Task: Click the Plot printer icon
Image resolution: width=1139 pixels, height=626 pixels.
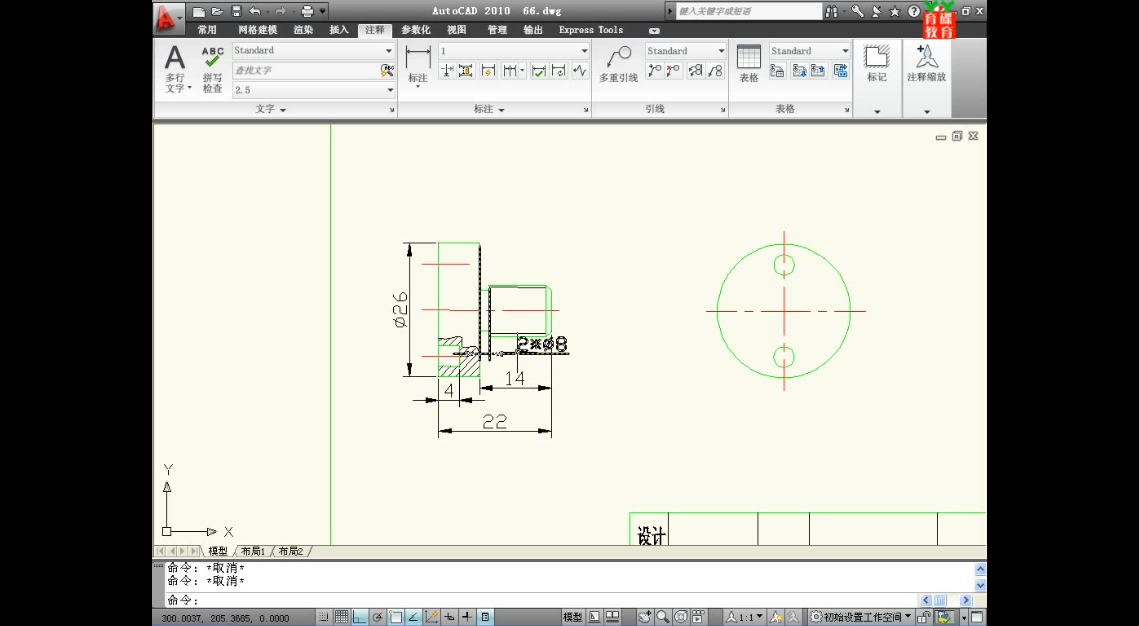Action: pyautogui.click(x=307, y=12)
